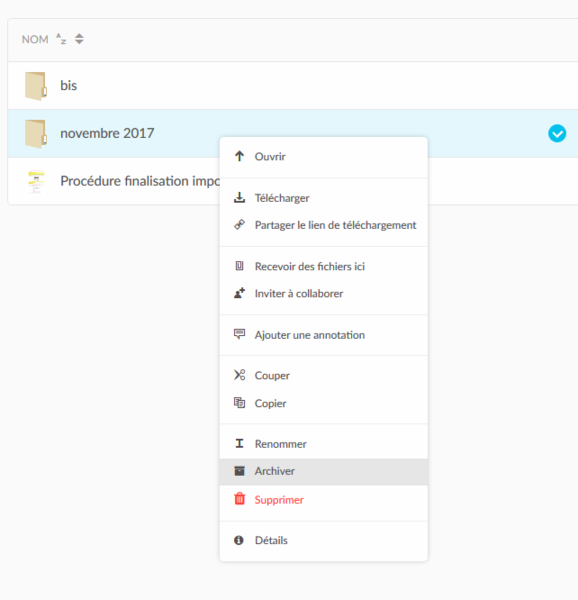578x600 pixels.
Task: Click the link icon beside Partager le lien
Action: [239, 225]
